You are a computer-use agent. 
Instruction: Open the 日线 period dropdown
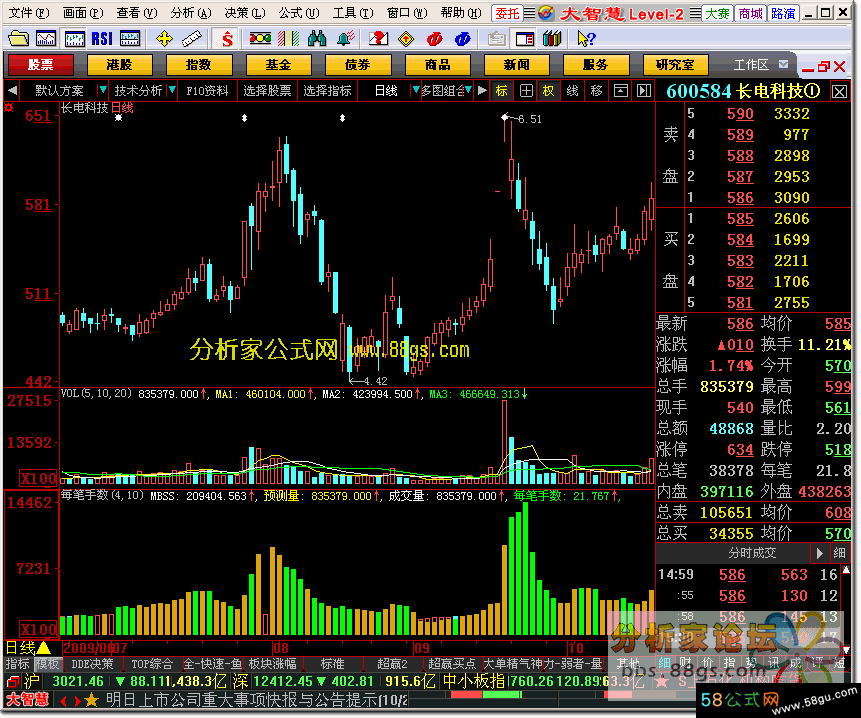(416, 90)
